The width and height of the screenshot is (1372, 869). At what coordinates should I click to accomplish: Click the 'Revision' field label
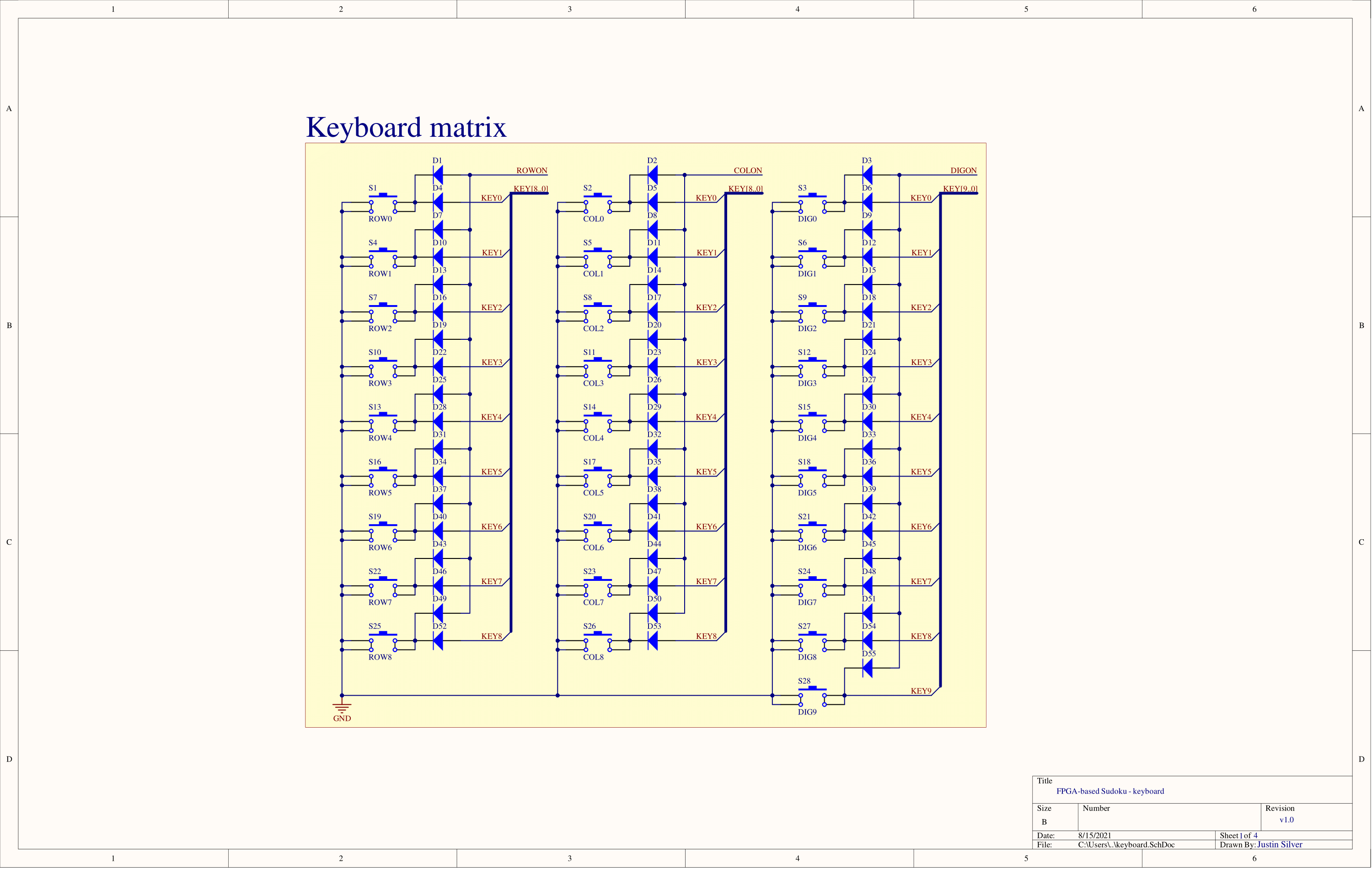point(1280,808)
